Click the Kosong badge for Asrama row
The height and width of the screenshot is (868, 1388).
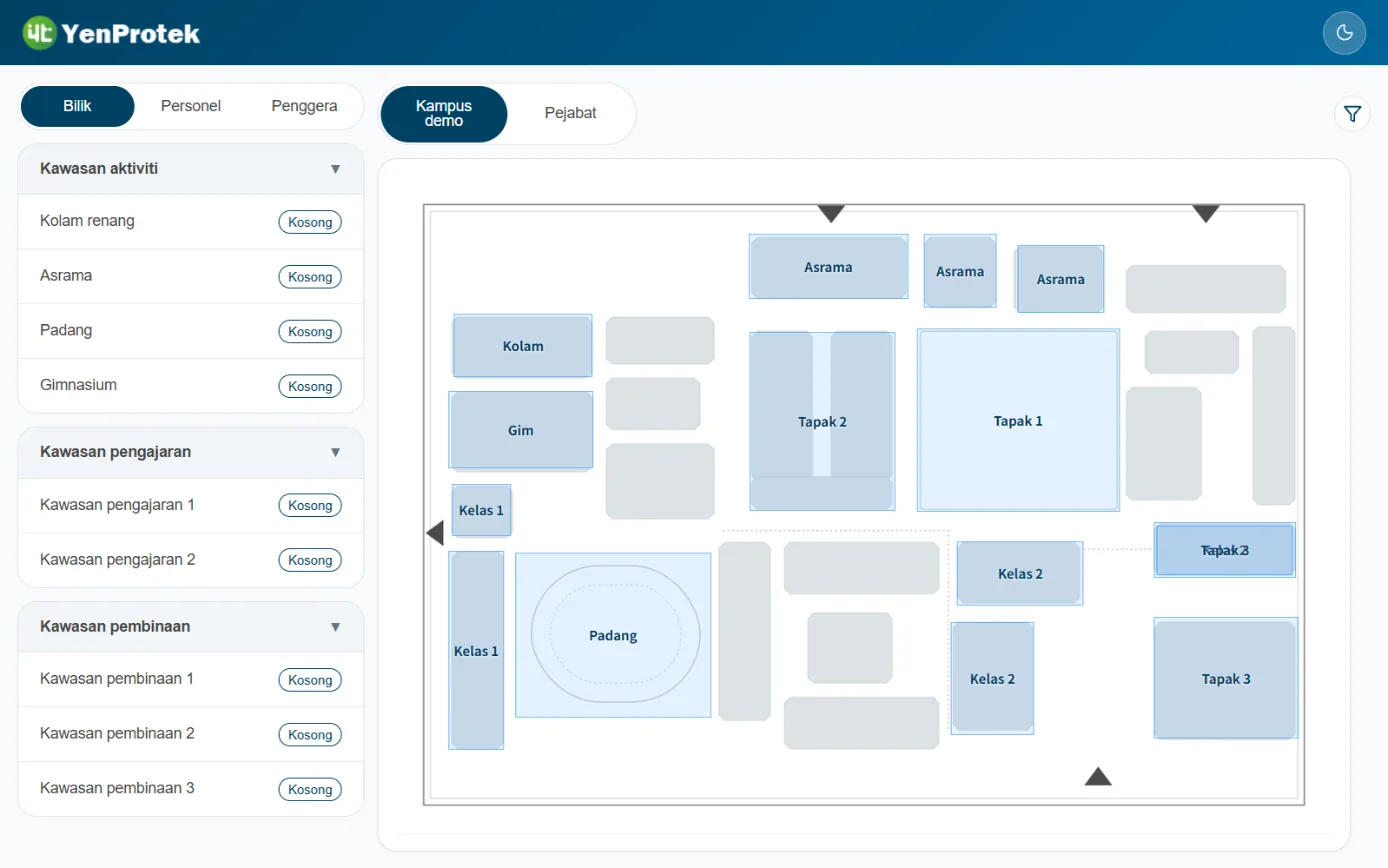[310, 276]
